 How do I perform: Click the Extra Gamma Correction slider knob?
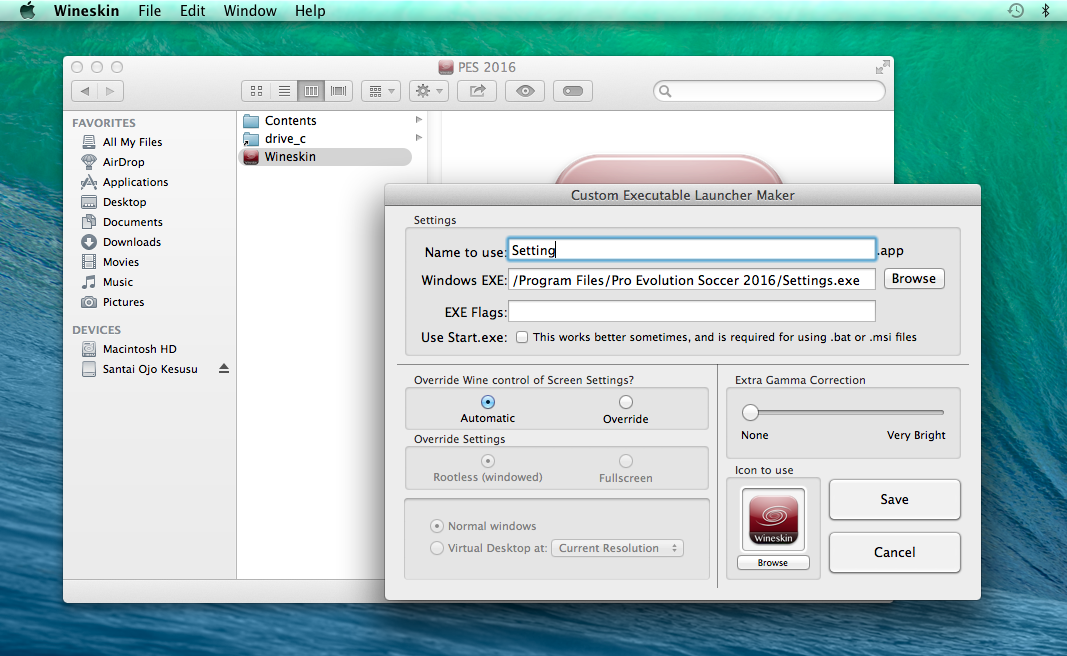coord(750,412)
